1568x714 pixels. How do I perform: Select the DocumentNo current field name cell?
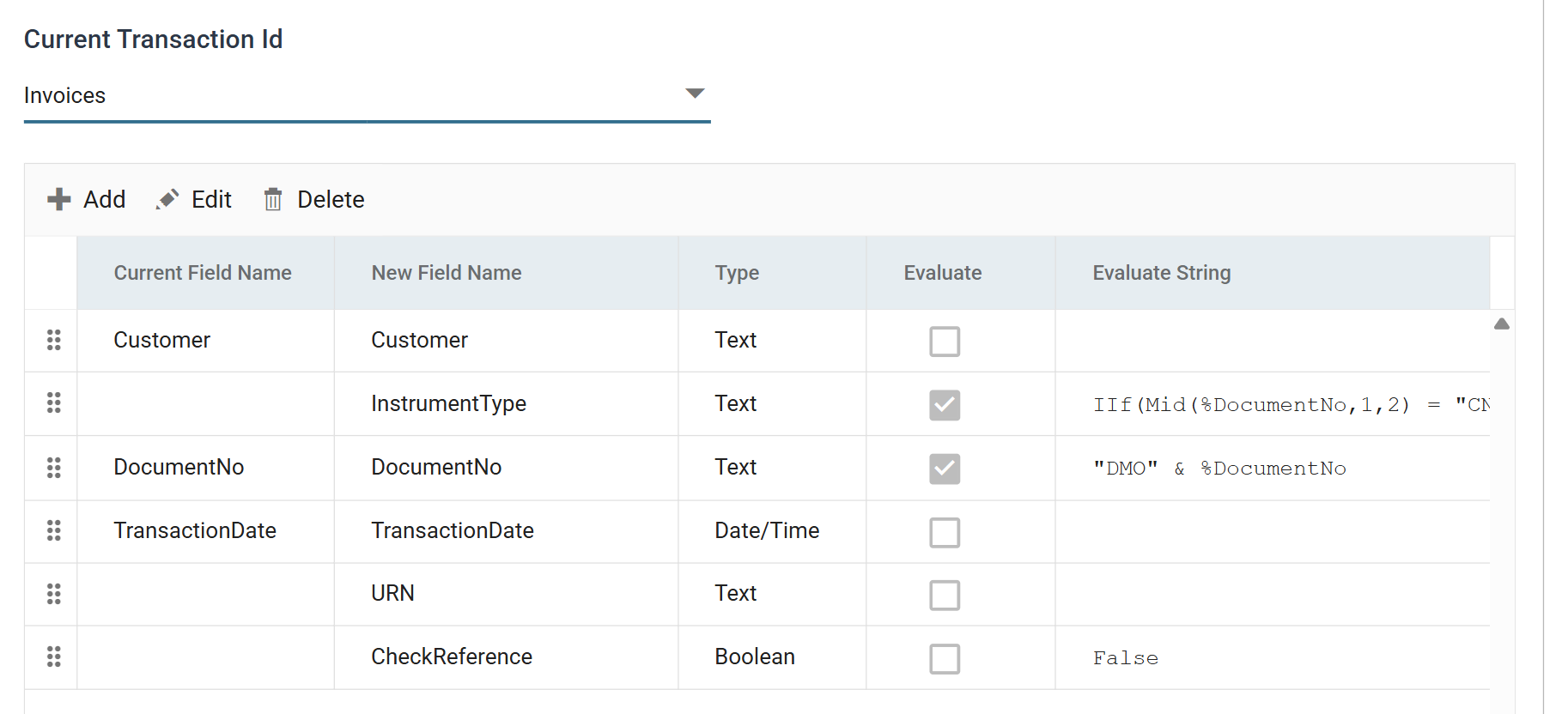(205, 467)
